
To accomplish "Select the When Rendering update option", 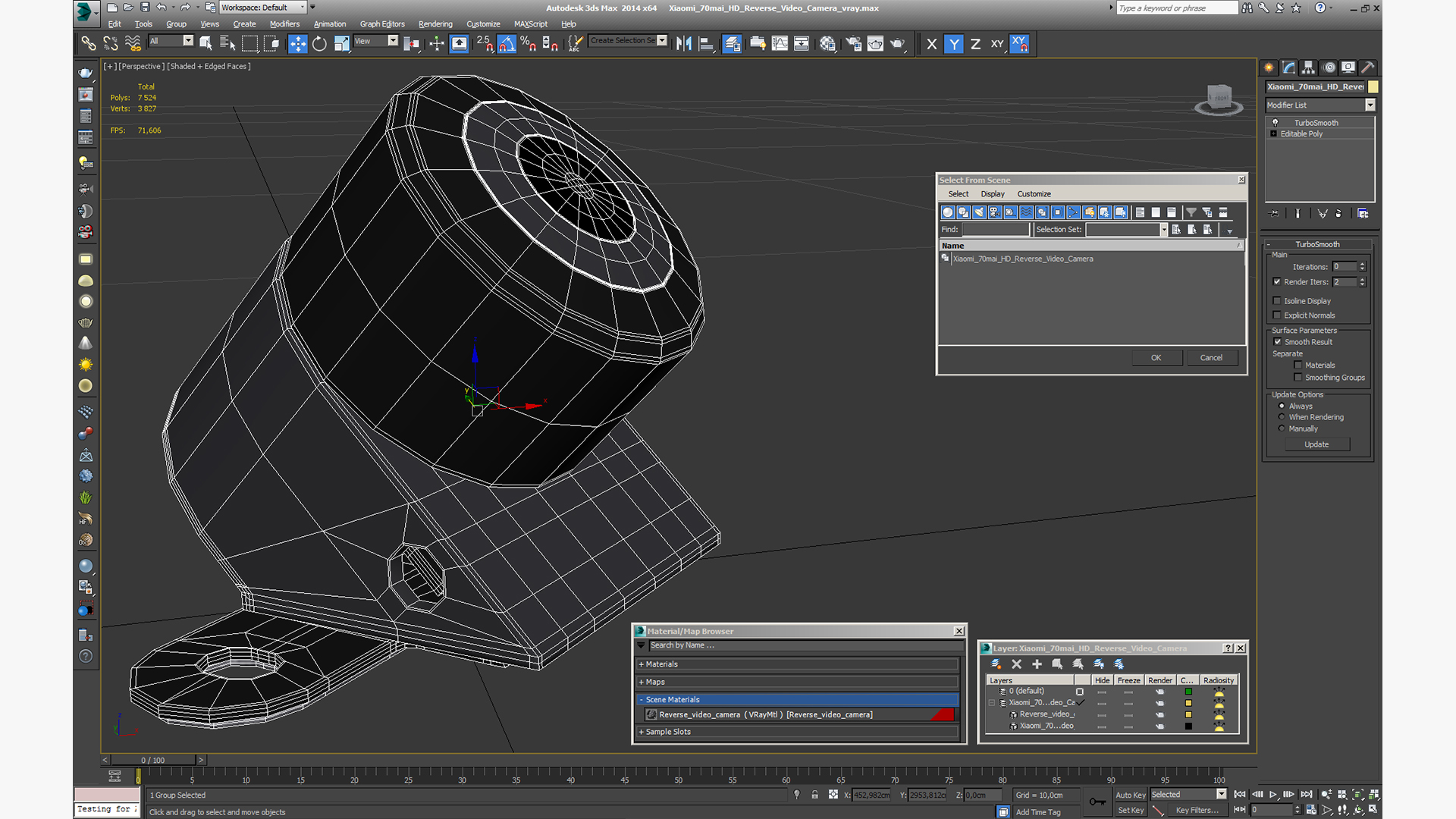I will 1282,417.
